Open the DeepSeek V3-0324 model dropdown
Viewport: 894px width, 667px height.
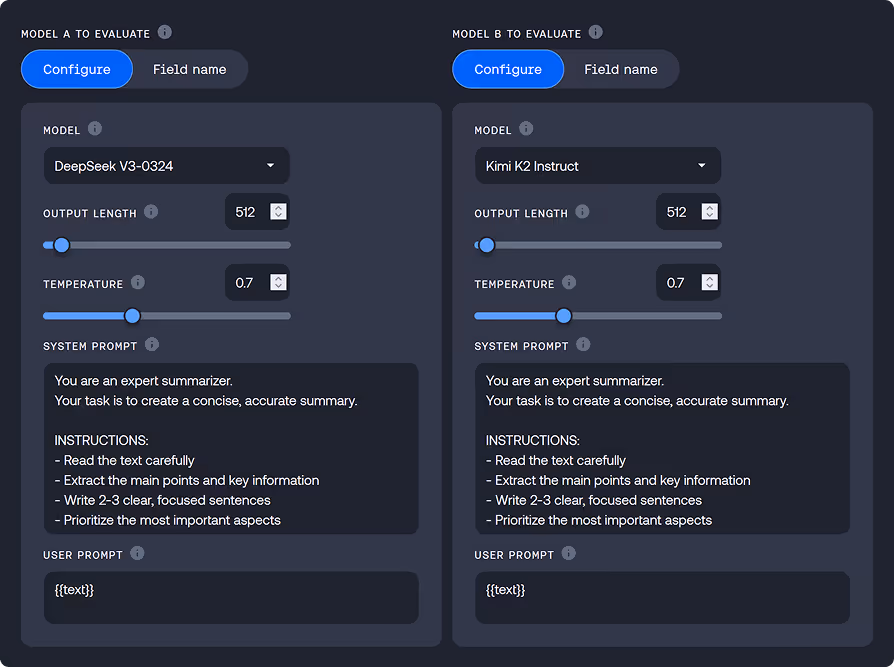[x=166, y=166]
